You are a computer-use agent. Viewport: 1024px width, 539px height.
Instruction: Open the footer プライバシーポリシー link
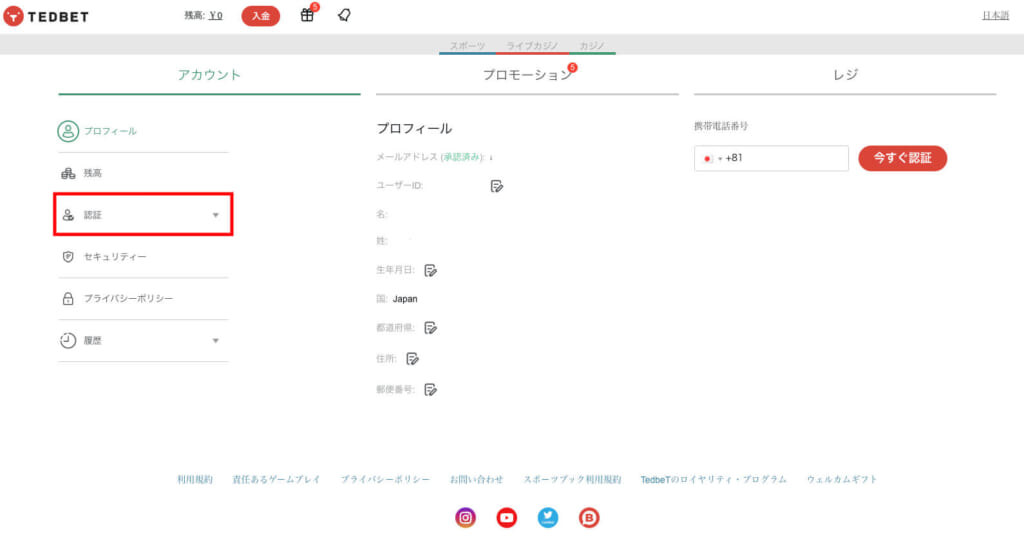click(x=385, y=480)
